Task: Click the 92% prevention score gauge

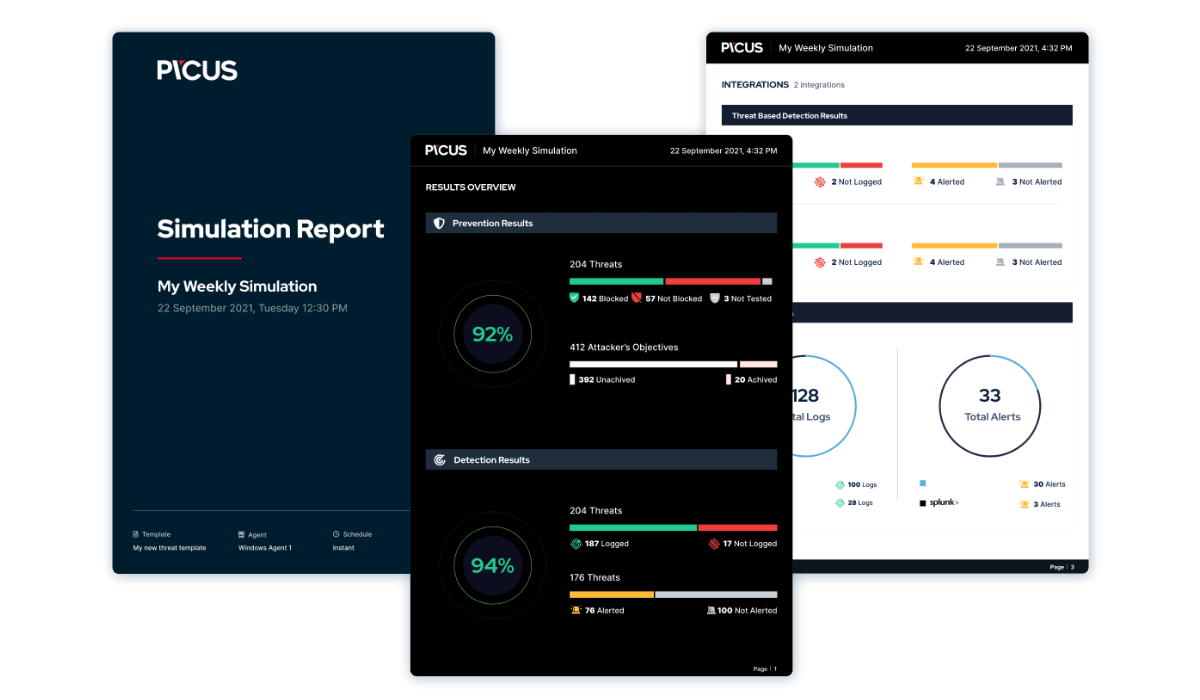Action: tap(492, 335)
